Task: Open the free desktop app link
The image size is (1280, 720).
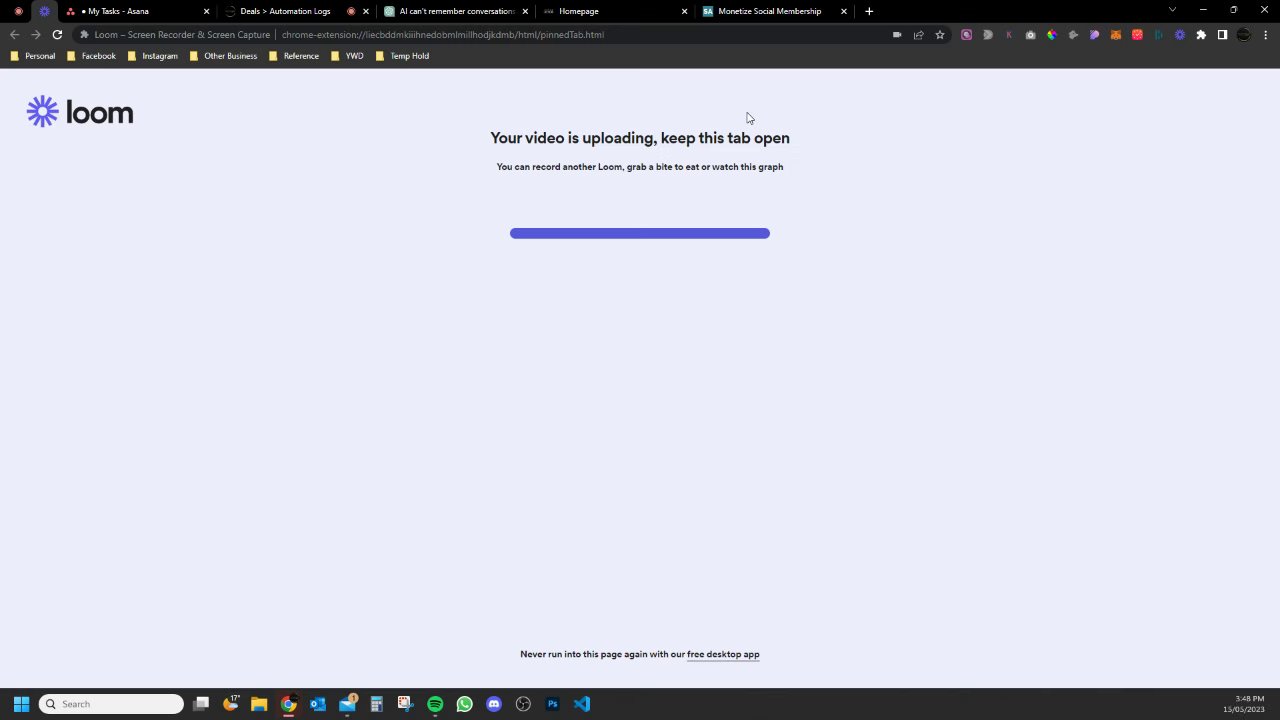Action: click(x=723, y=654)
